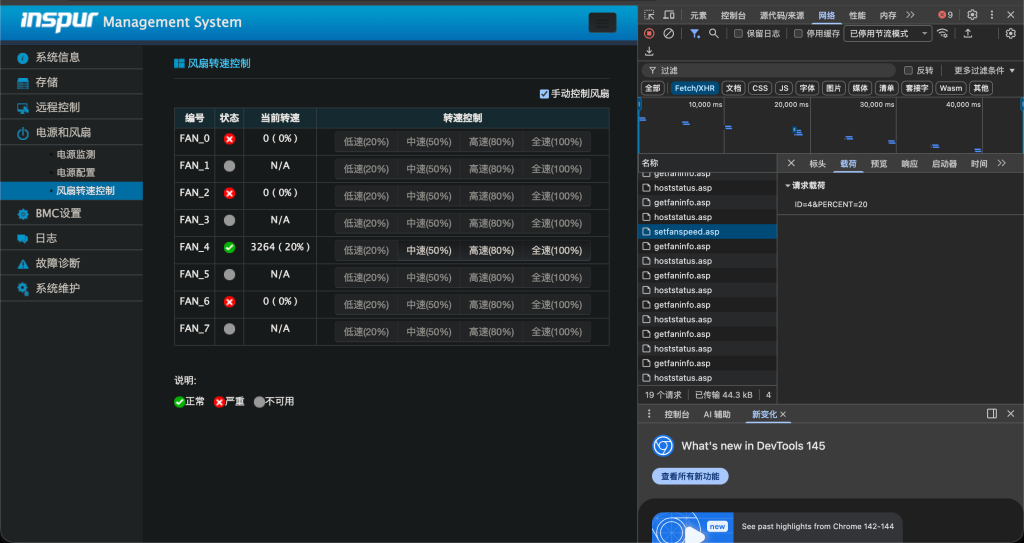Switch to 源代码/来源 tab
Screen dimensions: 1024x543
pyautogui.click(x=782, y=16)
